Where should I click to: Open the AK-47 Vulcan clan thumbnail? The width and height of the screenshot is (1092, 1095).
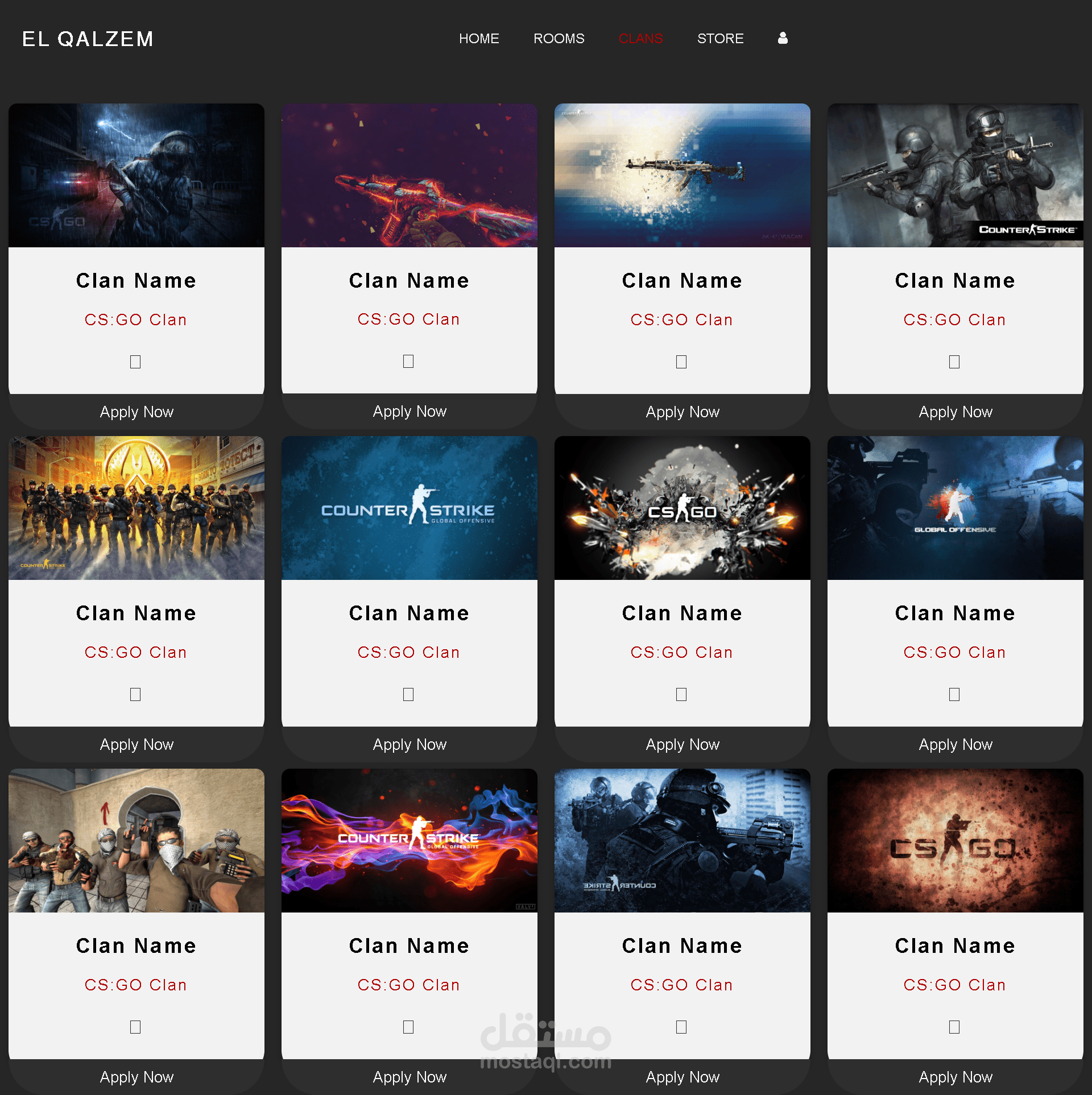682,175
